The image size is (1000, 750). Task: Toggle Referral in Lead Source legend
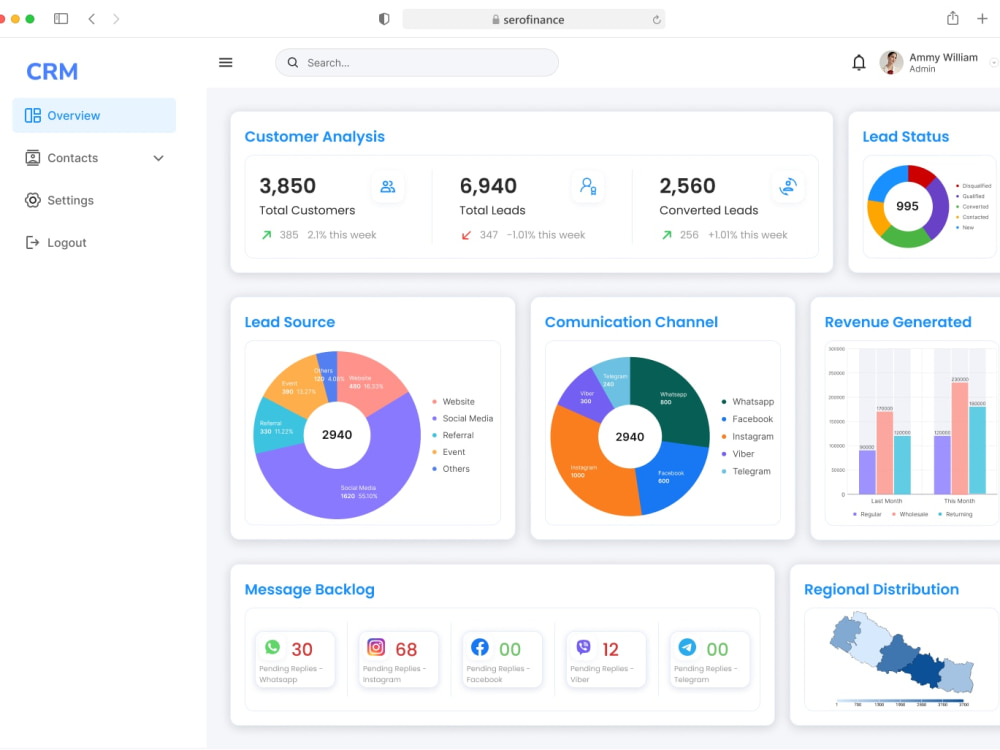pos(453,435)
